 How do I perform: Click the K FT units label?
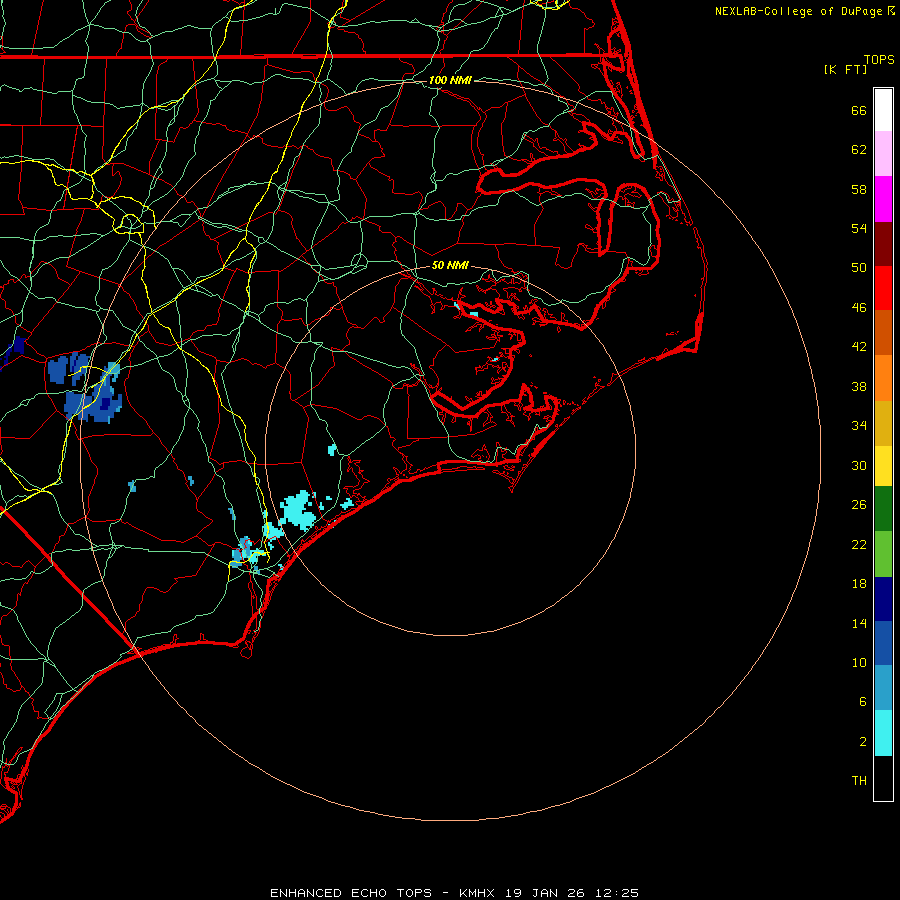click(845, 69)
